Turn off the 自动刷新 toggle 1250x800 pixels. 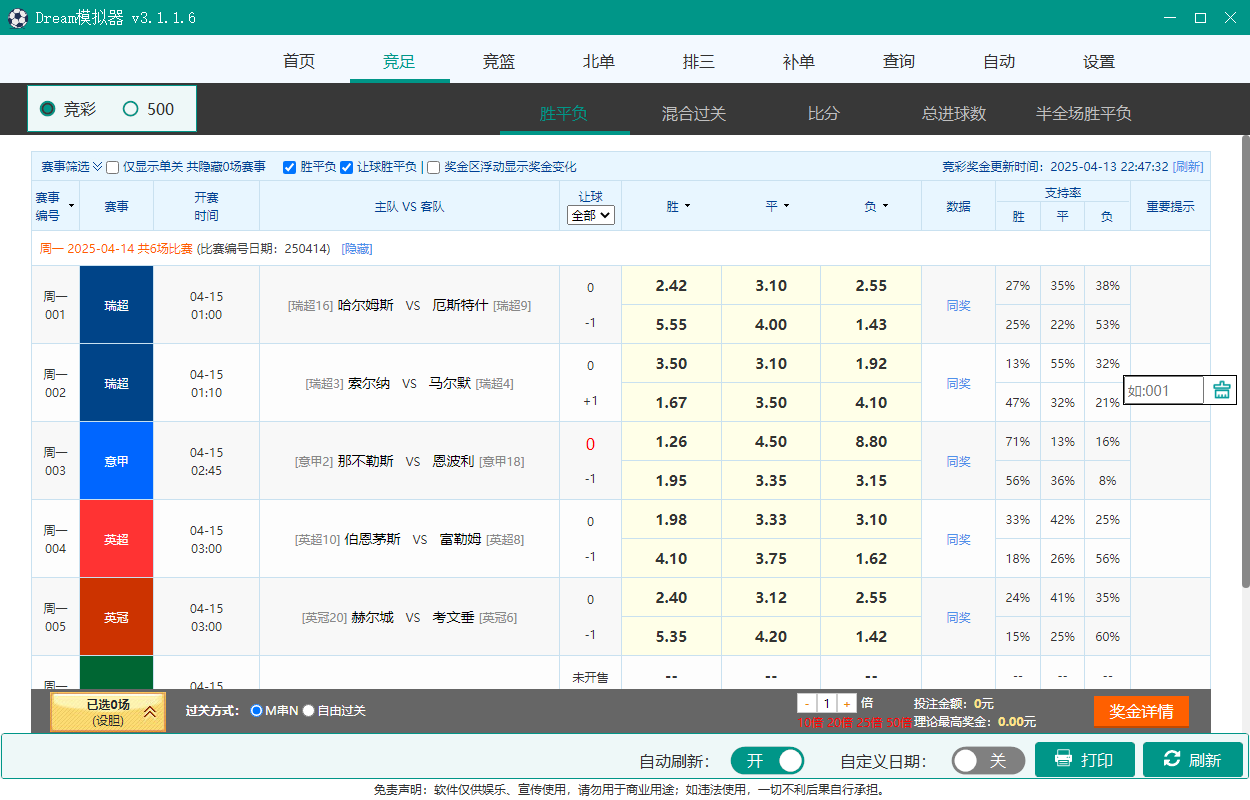(767, 760)
